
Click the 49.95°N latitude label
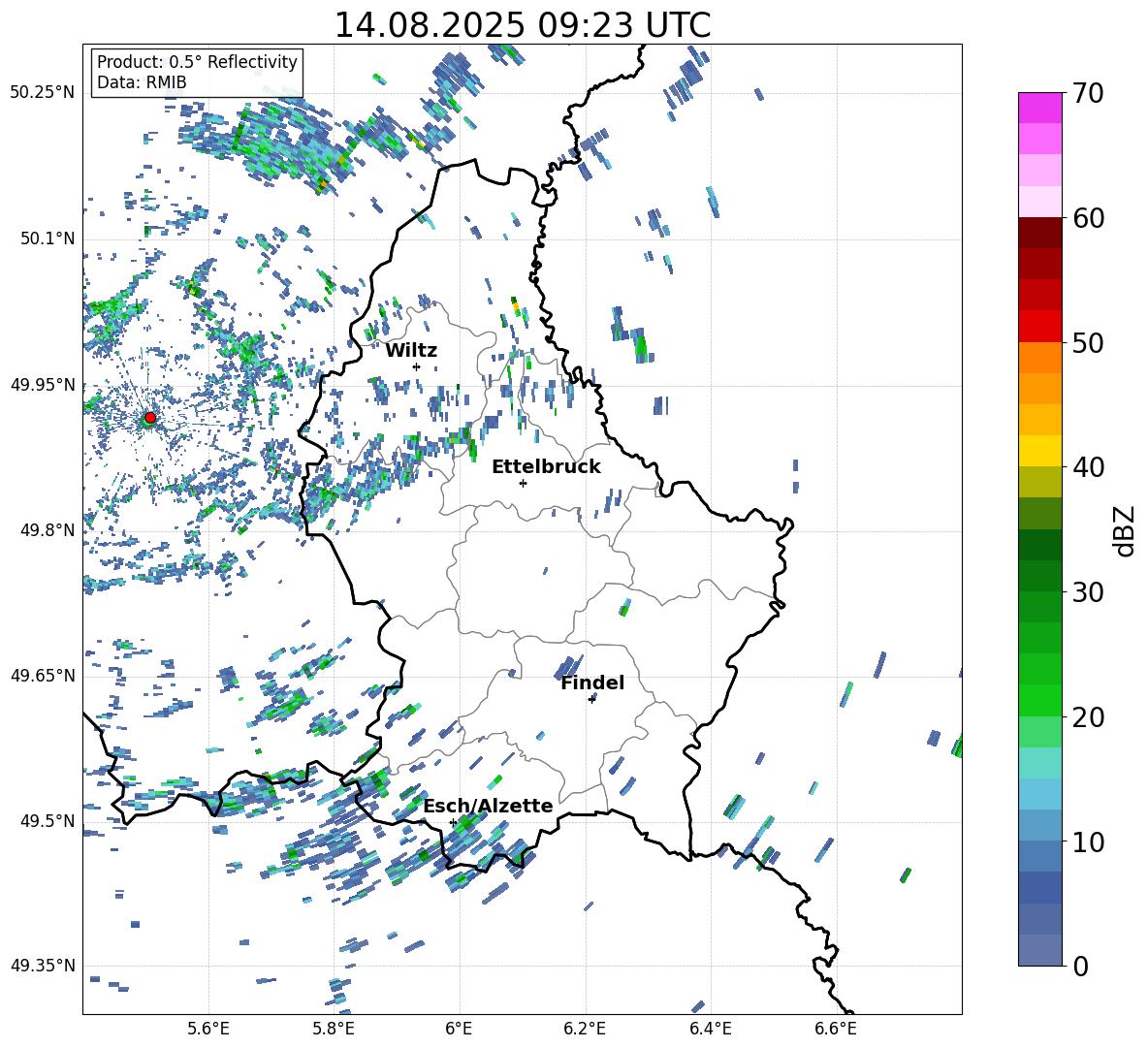43,384
